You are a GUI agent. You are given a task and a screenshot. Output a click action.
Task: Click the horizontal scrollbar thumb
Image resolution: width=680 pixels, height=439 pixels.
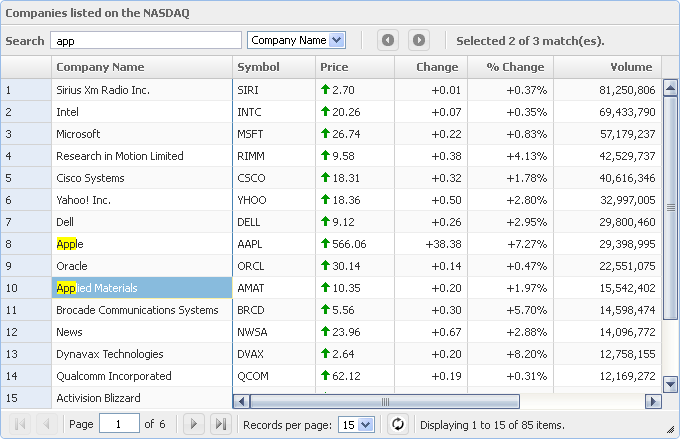pos(384,401)
